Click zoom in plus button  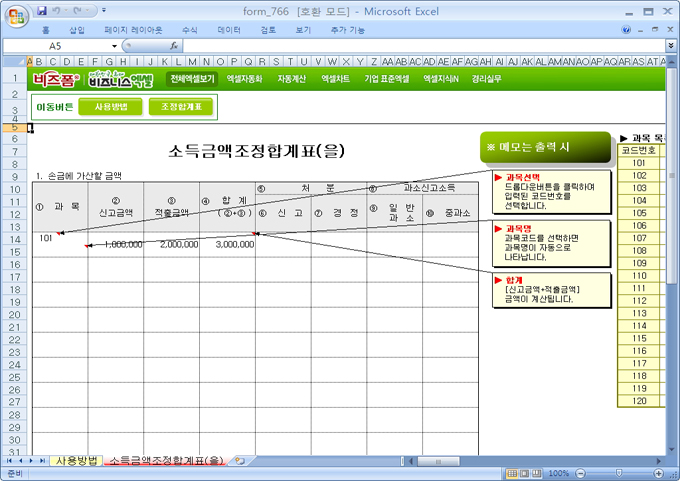point(661,473)
